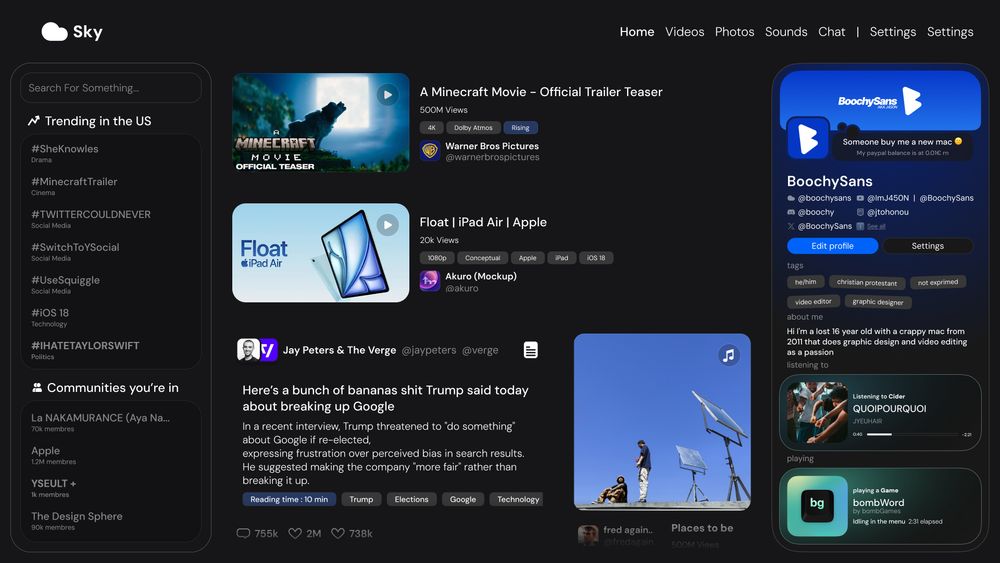Screen dimensions: 1000x563
Task: Open Chat in top navigation
Action: click(x=831, y=32)
